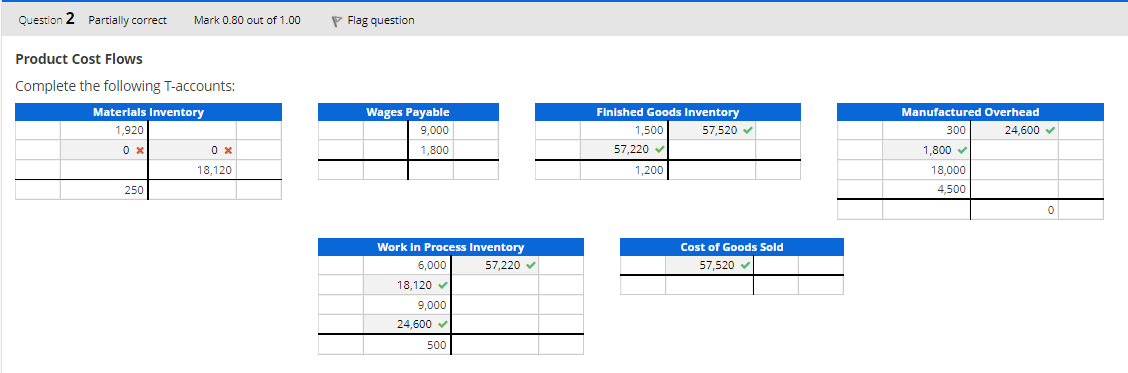
Task: Select the 18,000 cell in Manufactured Overhead
Action: (926, 170)
